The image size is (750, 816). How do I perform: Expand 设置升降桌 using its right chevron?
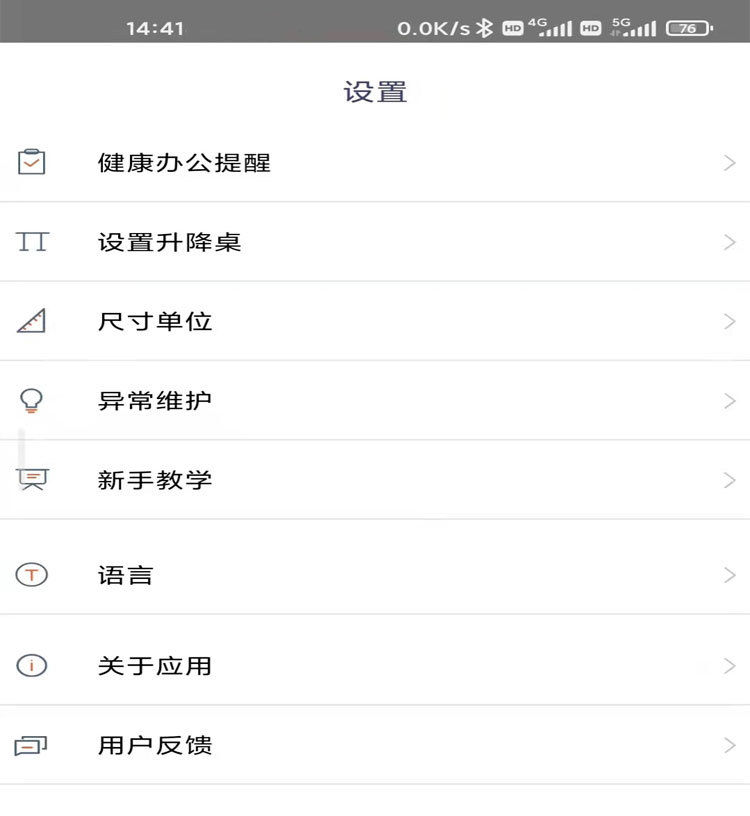point(729,242)
